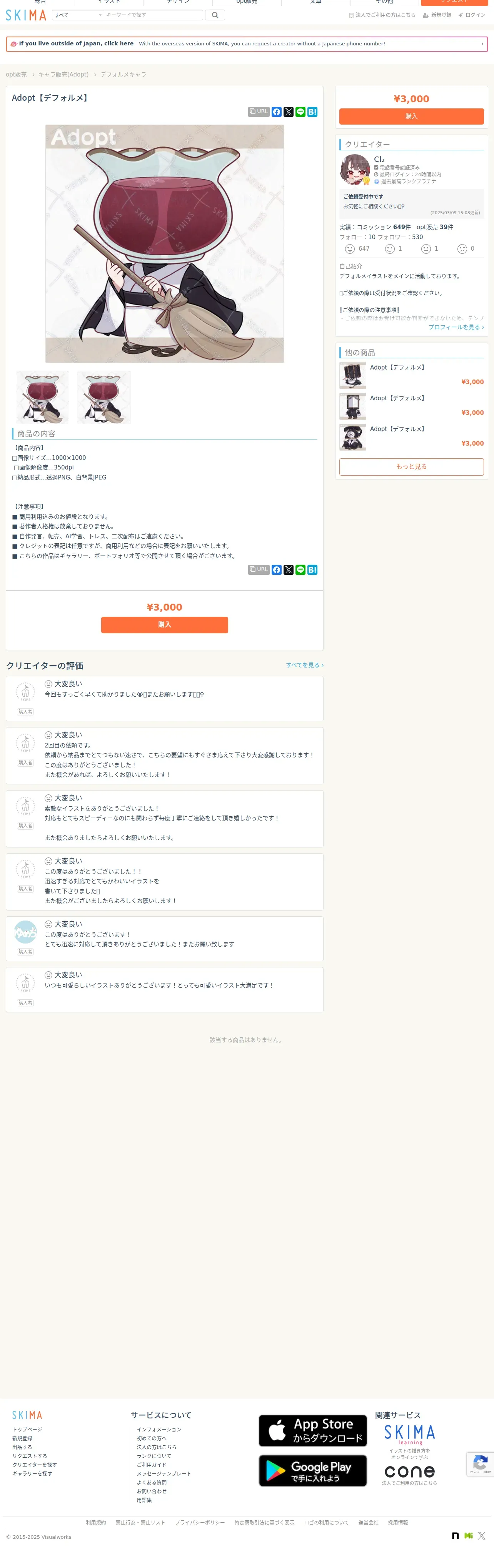
Task: Share on Hatena Bookmark icon above image
Action: pyautogui.click(x=312, y=112)
